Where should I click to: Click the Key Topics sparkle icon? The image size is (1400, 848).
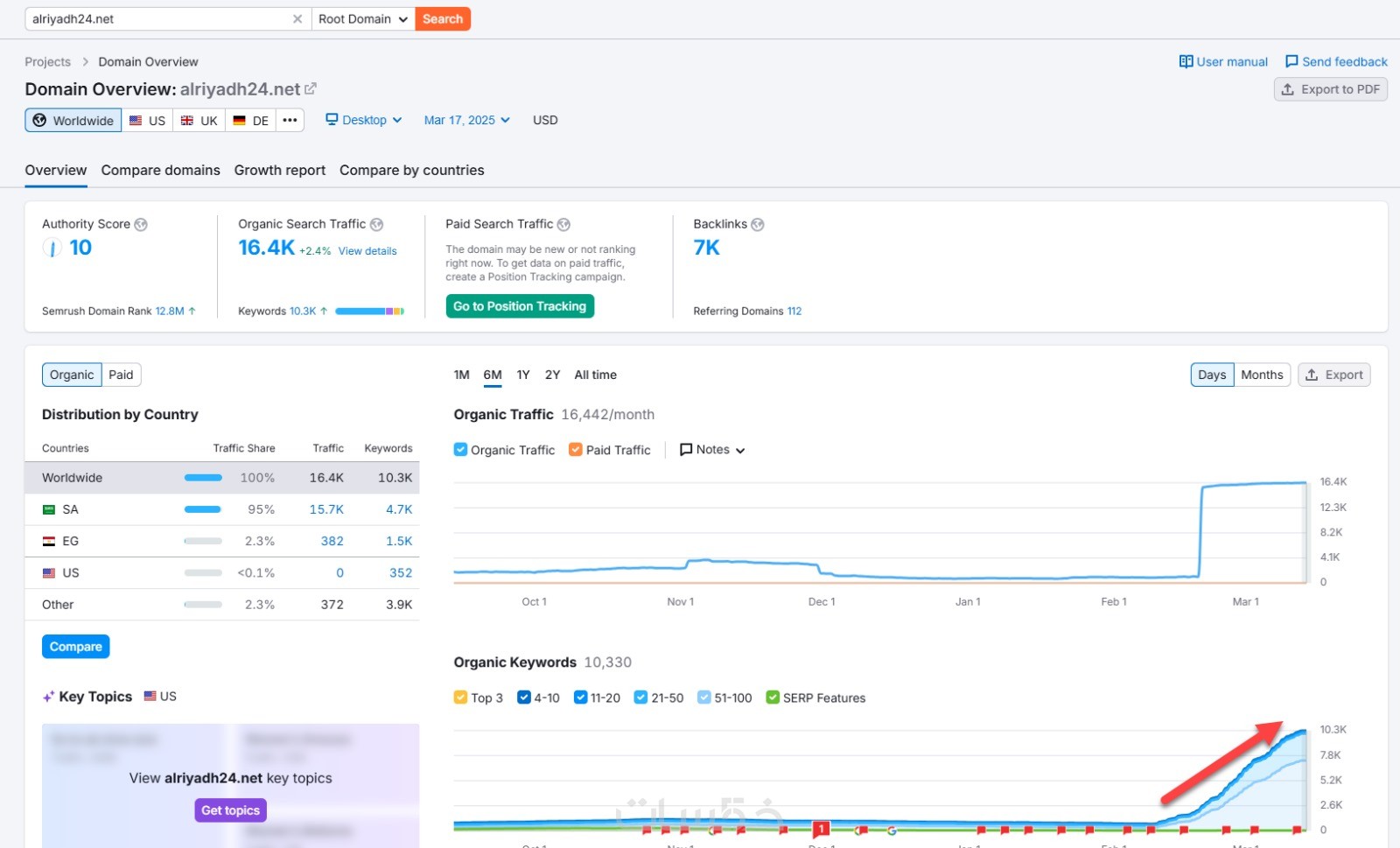(x=48, y=697)
